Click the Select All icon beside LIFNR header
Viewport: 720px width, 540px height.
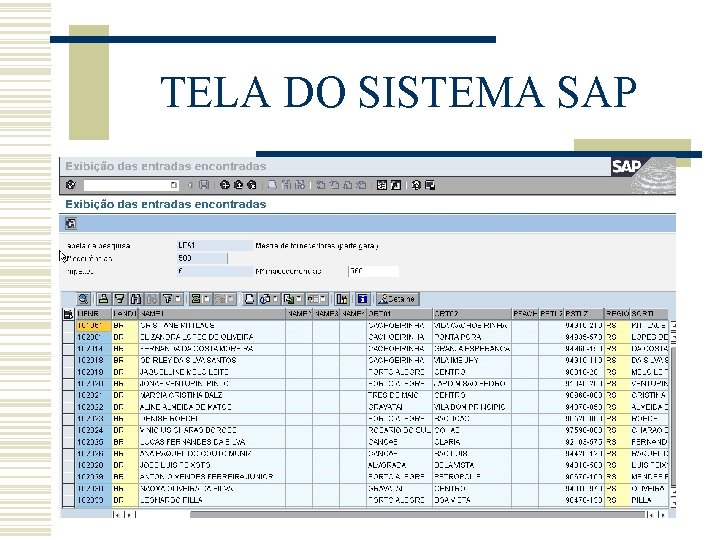[x=68, y=314]
